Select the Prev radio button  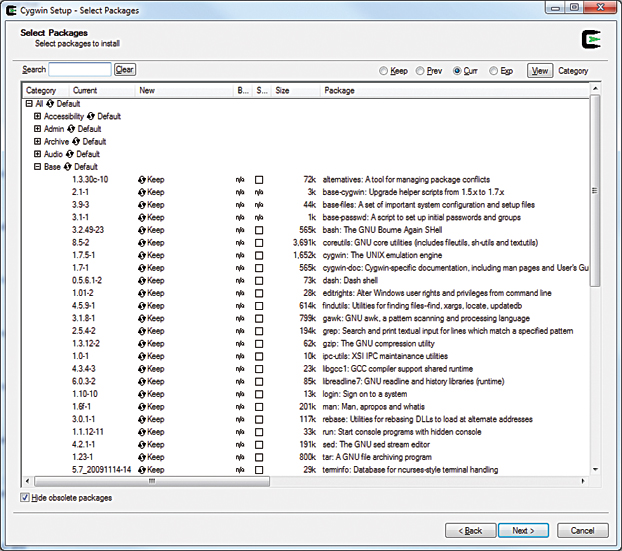420,71
